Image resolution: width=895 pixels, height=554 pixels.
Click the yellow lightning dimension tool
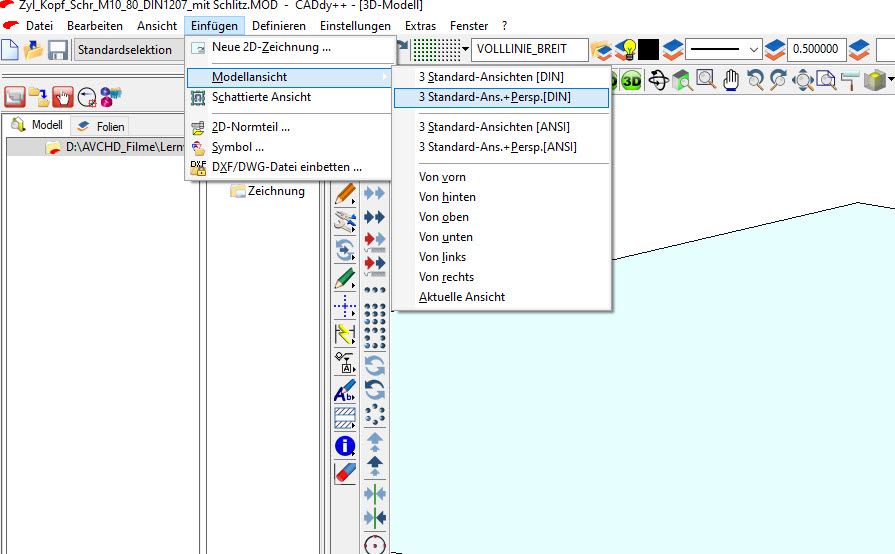tap(345, 334)
